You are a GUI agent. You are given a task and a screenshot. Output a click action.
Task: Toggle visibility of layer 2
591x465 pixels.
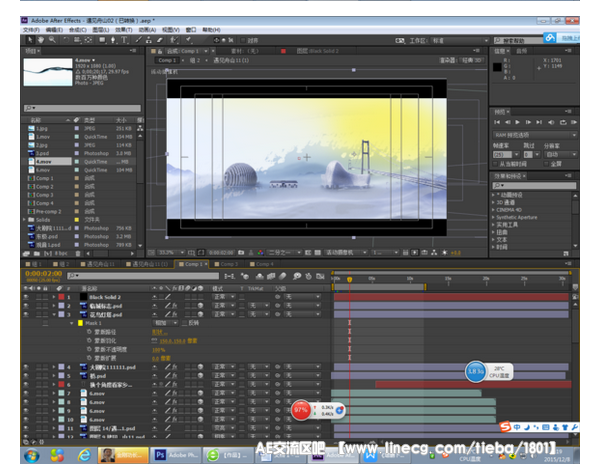(x=26, y=306)
